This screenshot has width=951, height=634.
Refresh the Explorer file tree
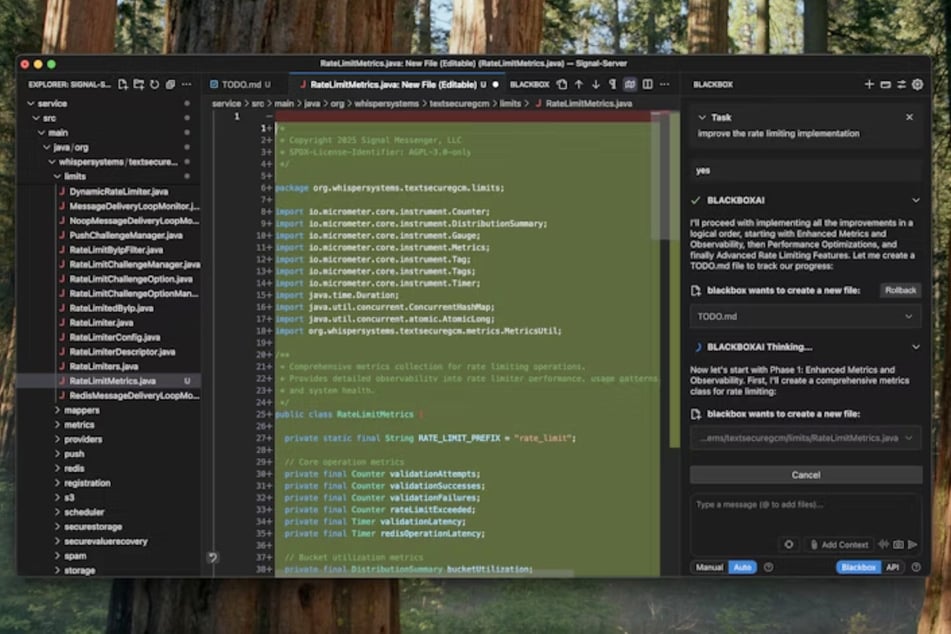(154, 85)
